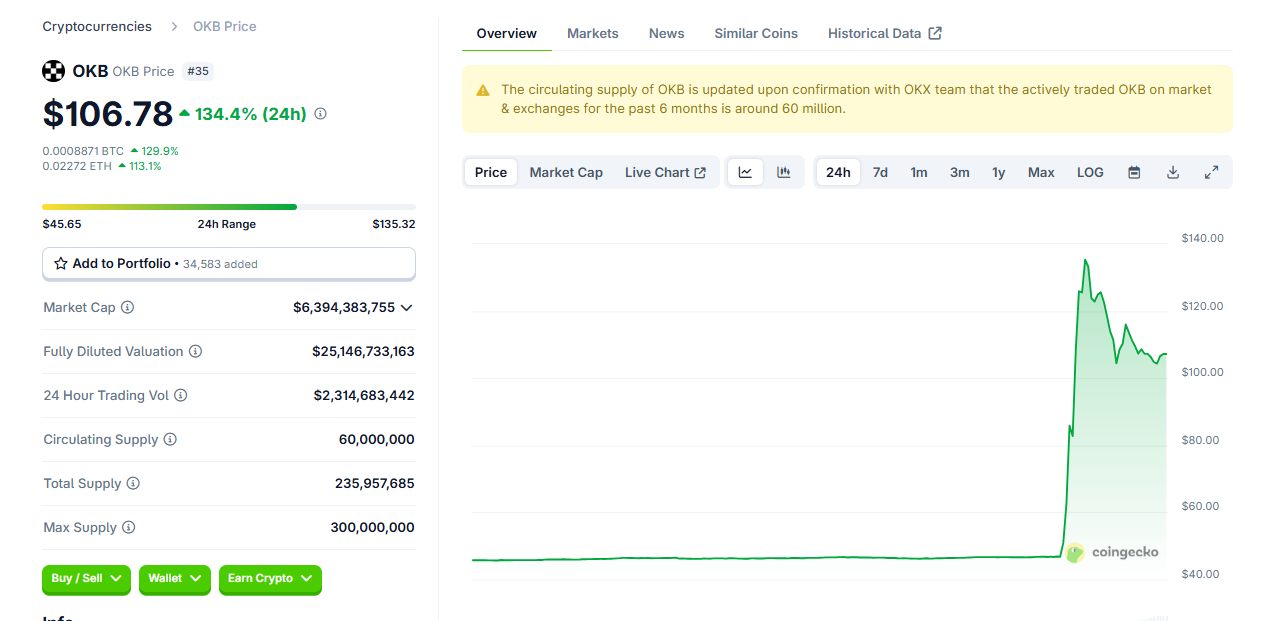Open the calendar date range picker
This screenshot has width=1279, height=621.
[x=1134, y=172]
